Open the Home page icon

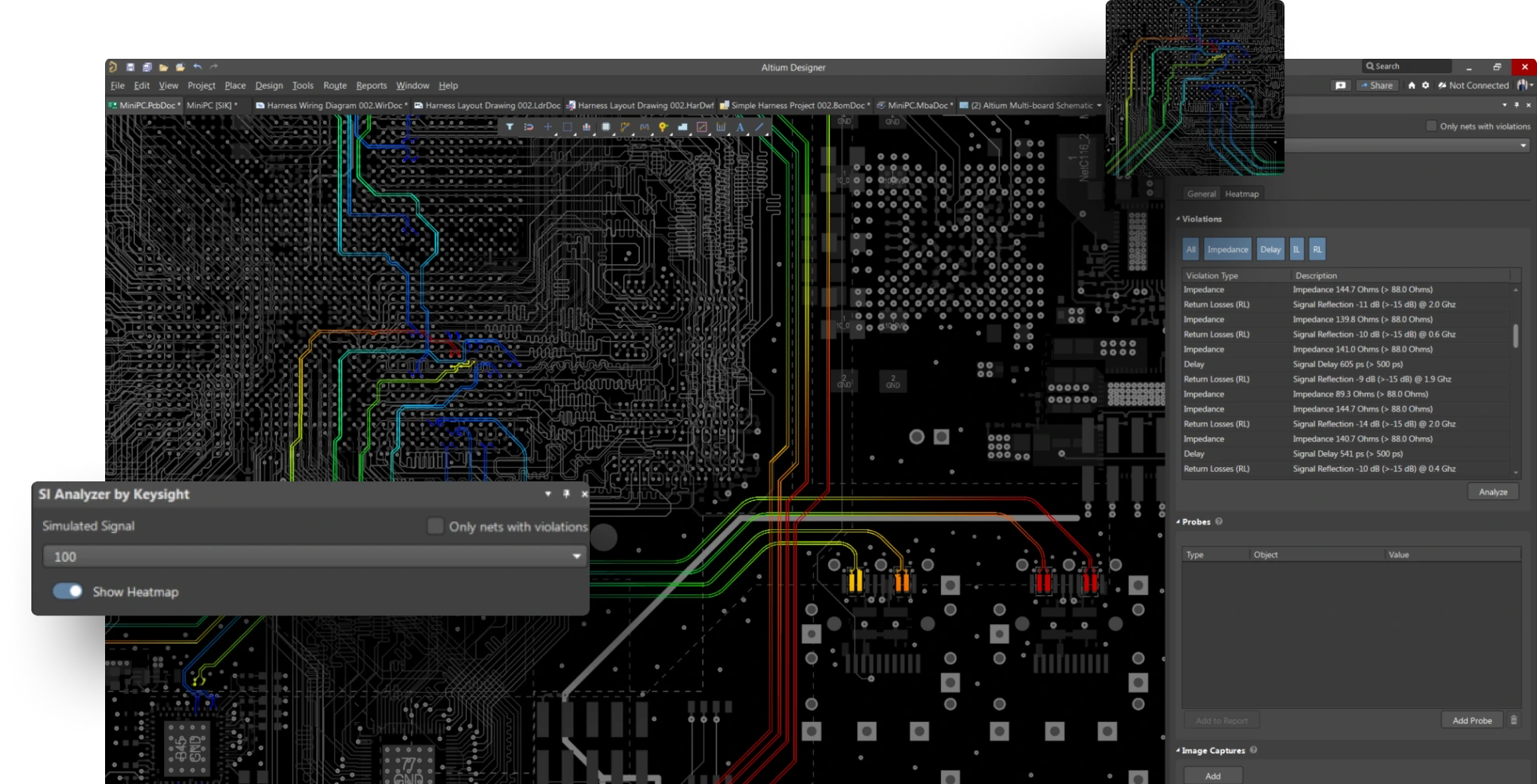click(1412, 85)
